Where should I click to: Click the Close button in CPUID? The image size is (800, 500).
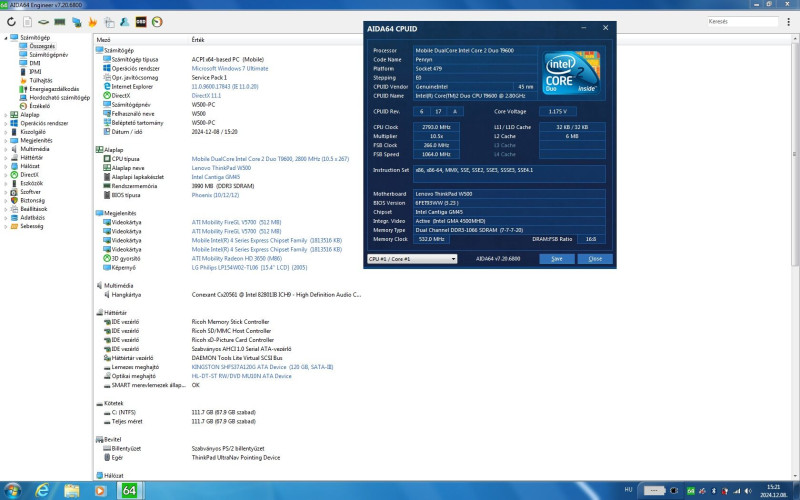[595, 259]
